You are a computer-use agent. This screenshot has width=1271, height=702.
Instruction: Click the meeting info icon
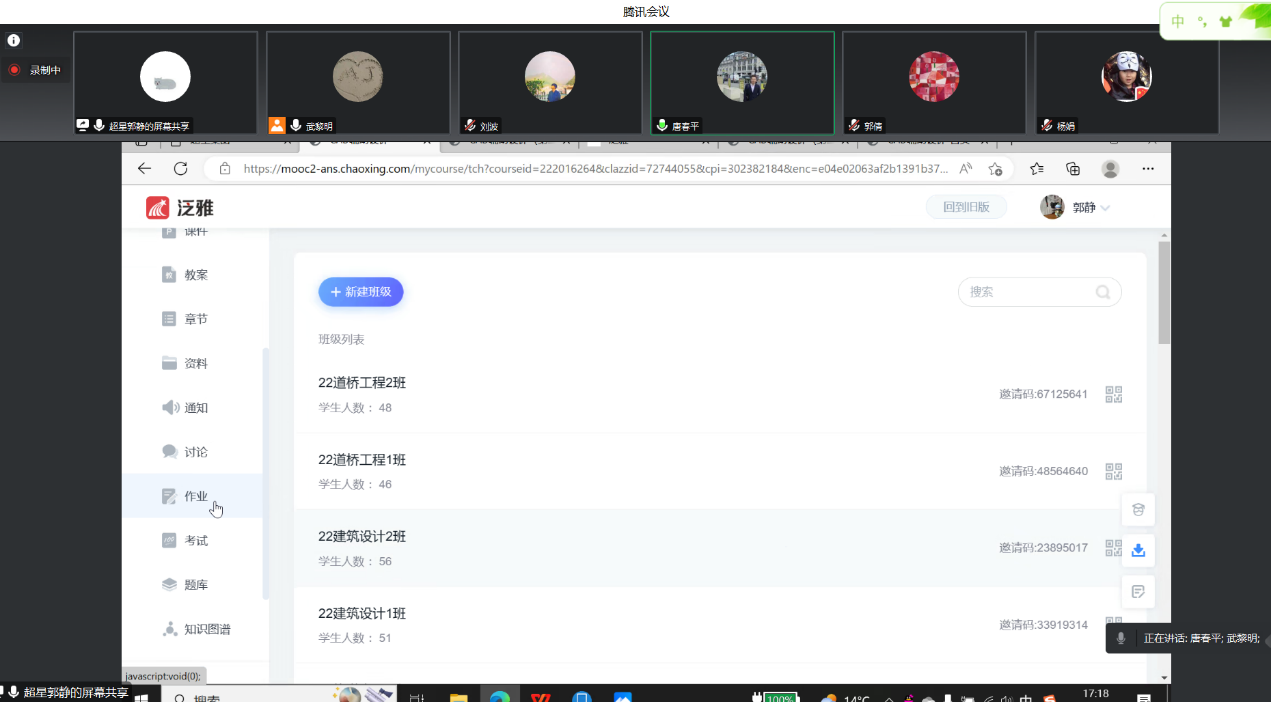pos(14,41)
